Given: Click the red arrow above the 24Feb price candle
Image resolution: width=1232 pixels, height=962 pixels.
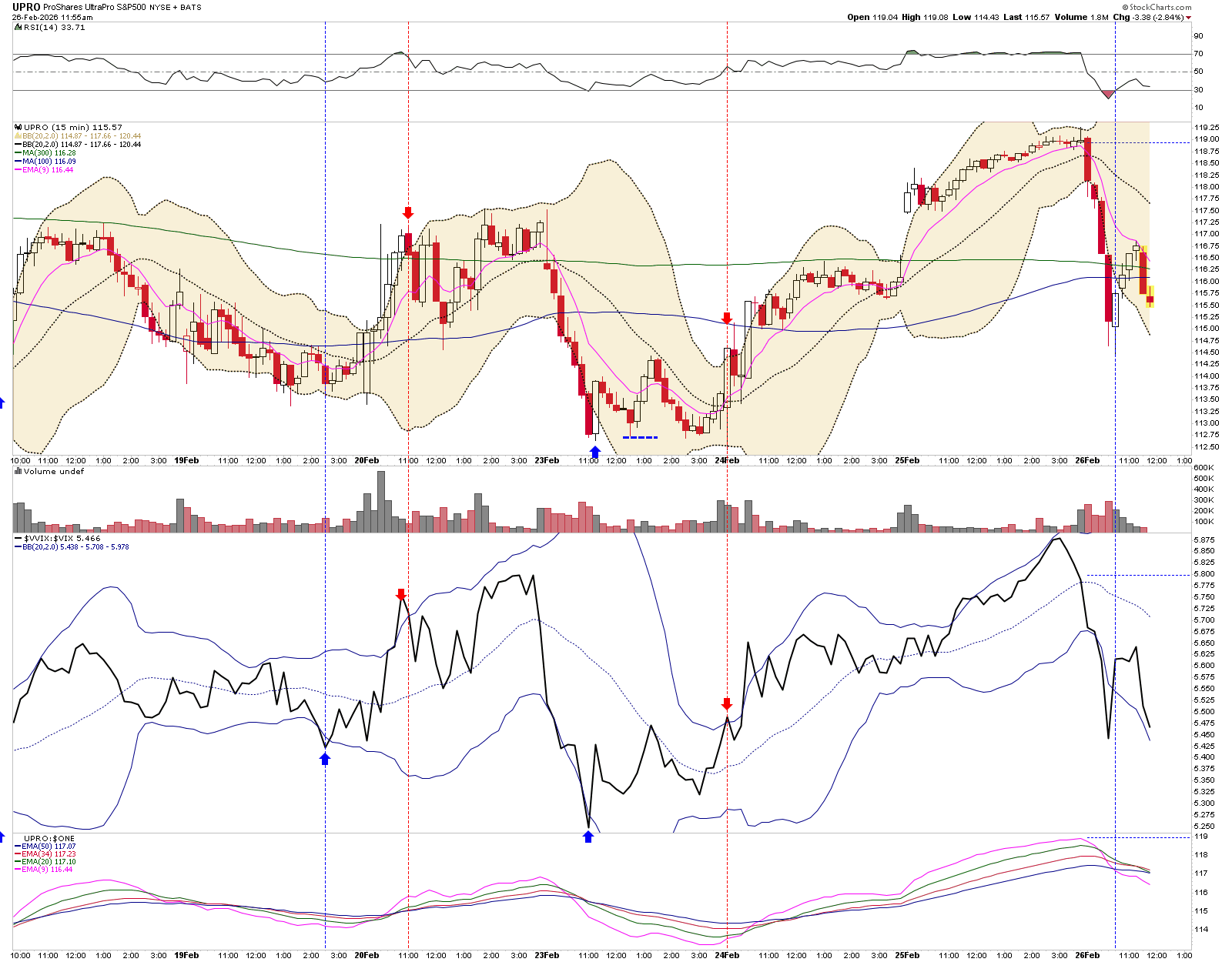Looking at the screenshot, I should (x=727, y=318).
